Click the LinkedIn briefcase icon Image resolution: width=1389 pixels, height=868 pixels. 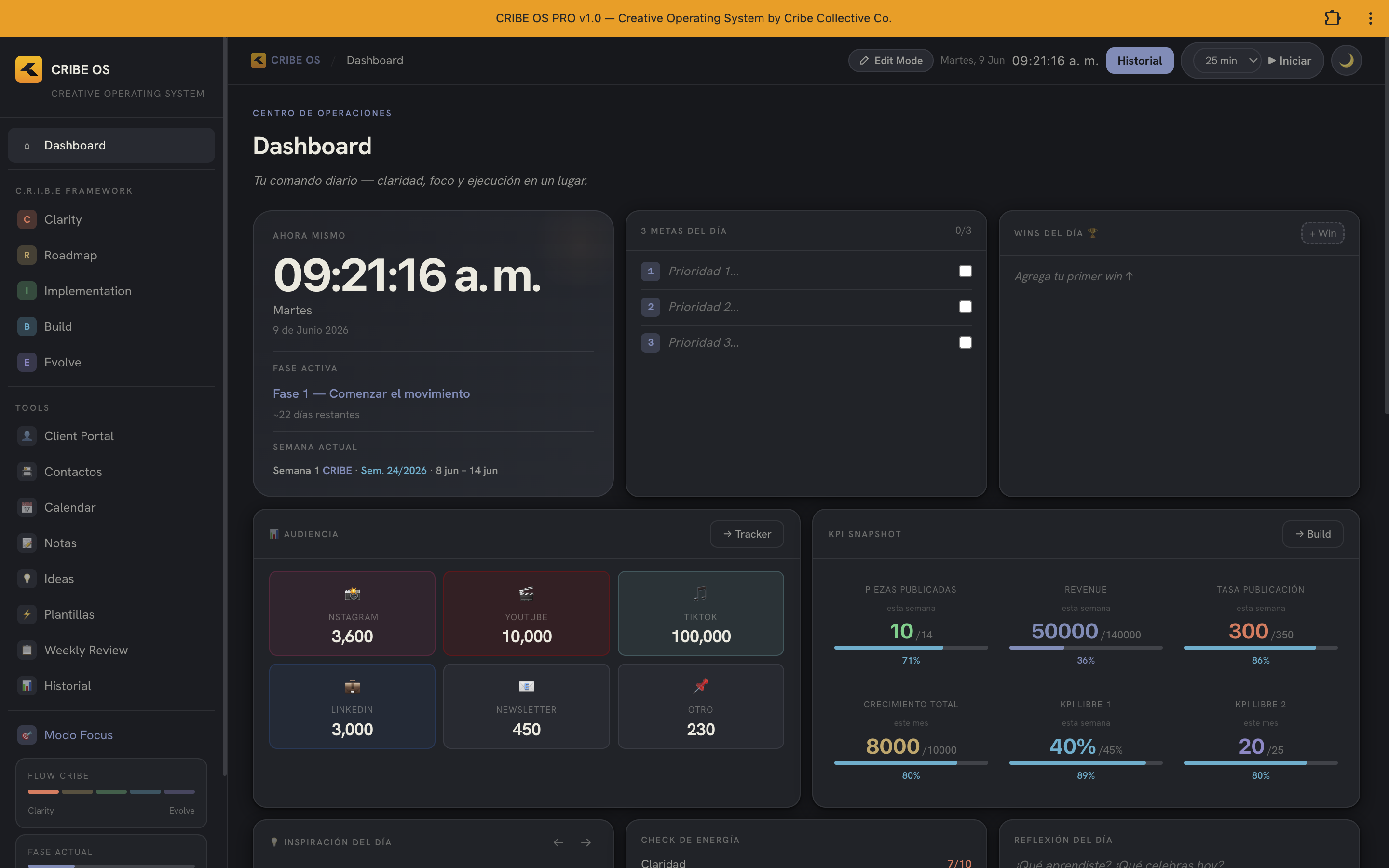pyautogui.click(x=352, y=687)
